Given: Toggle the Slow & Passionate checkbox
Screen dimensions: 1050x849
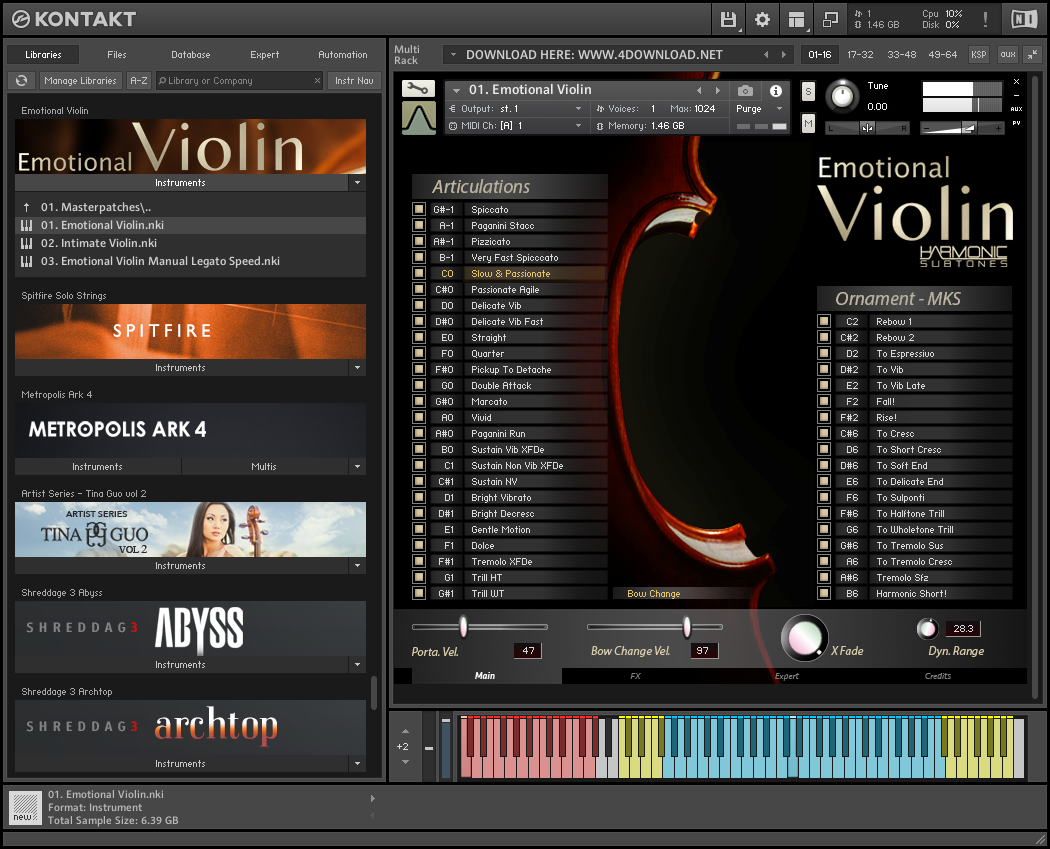Looking at the screenshot, I should click(x=419, y=273).
